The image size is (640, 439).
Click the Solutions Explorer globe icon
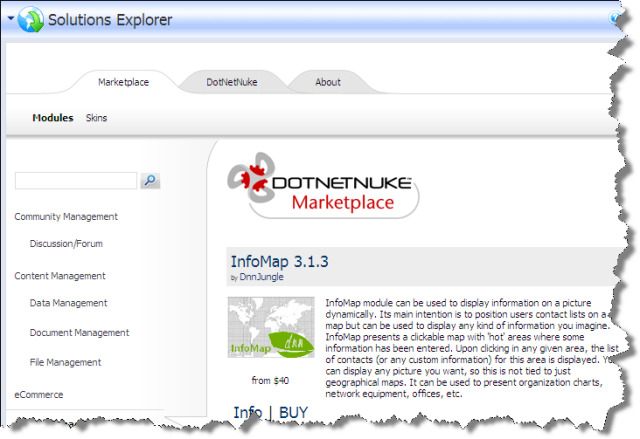pos(31,20)
